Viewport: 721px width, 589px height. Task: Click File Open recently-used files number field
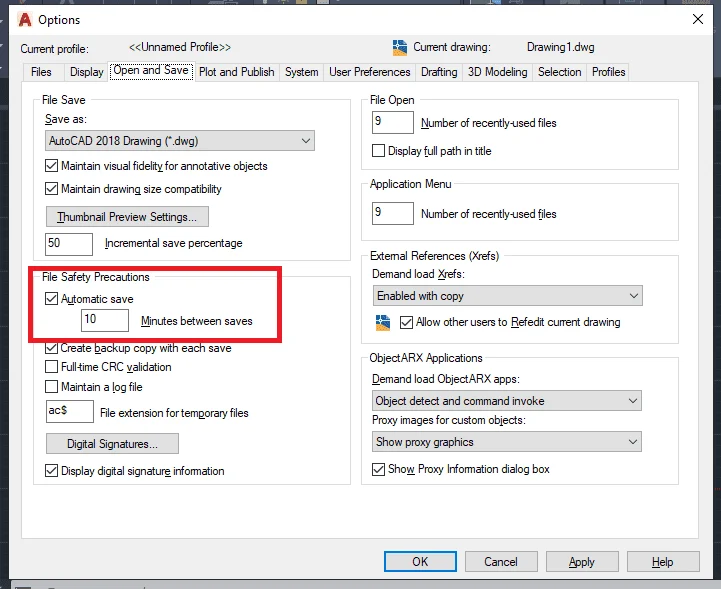(x=393, y=122)
